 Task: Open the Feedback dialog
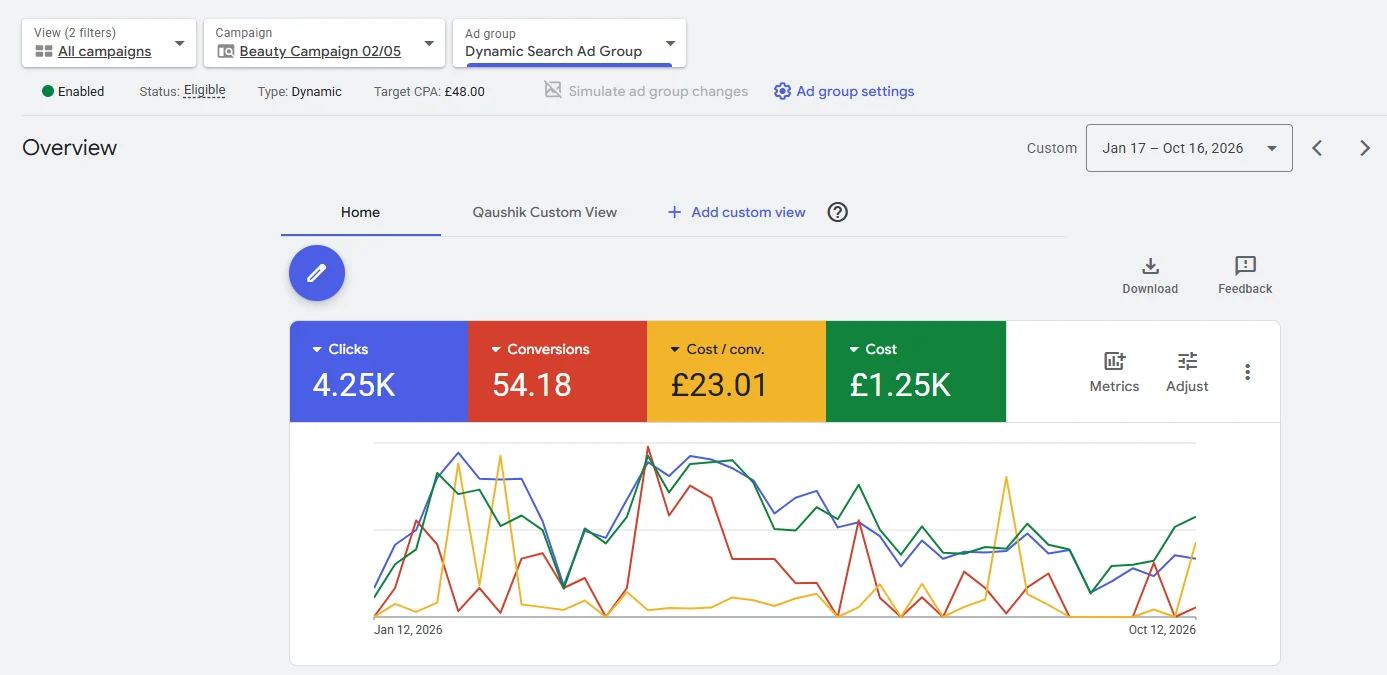pyautogui.click(x=1245, y=276)
